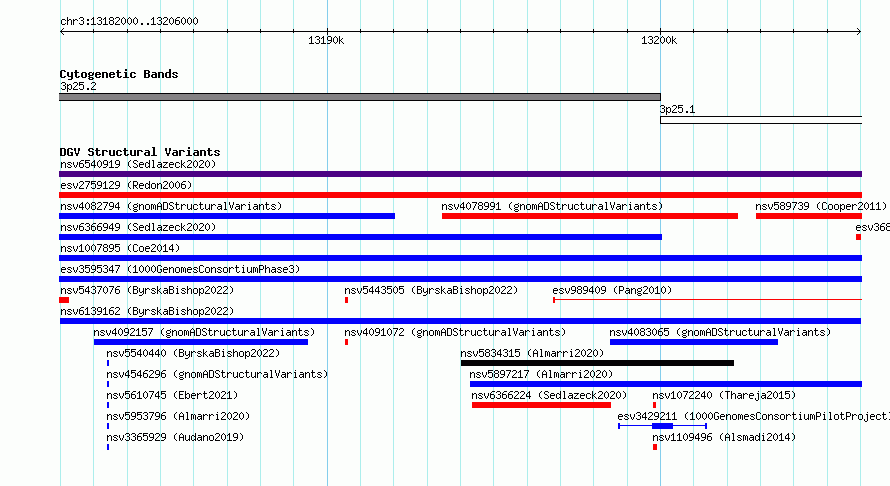Open nsv4092157 (gnomADStructuralVariants) label
This screenshot has width=890, height=486.
pos(204,332)
